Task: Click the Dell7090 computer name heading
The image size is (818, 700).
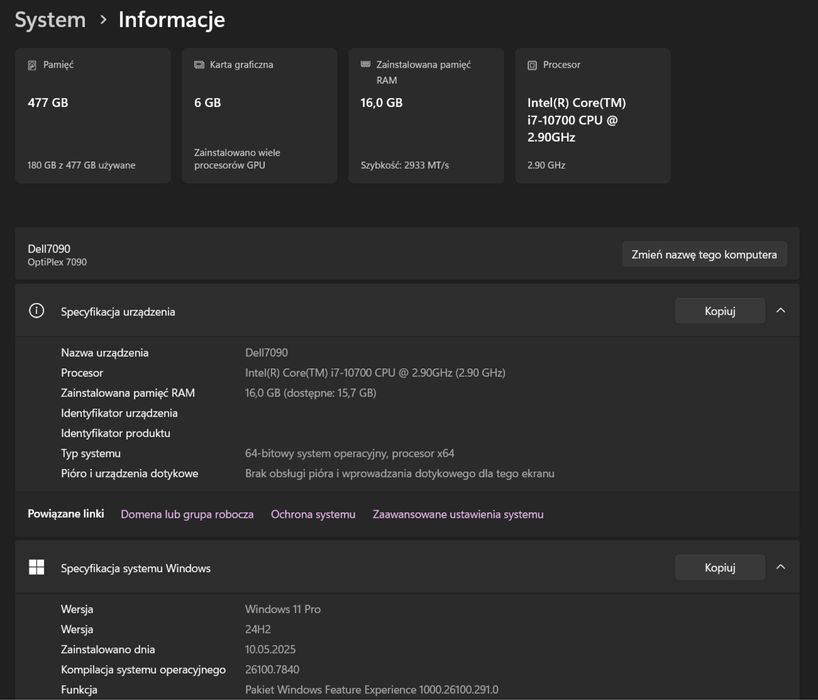Action: (49, 249)
